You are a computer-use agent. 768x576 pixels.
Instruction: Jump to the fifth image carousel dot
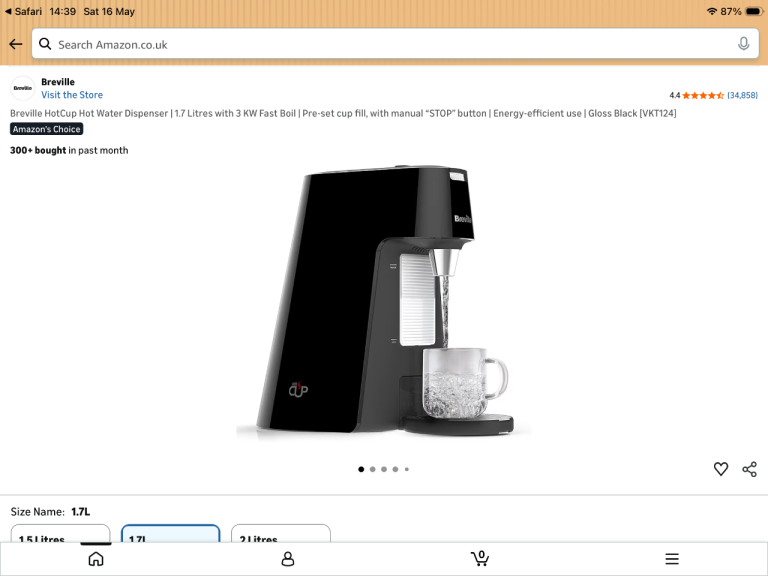coord(407,469)
